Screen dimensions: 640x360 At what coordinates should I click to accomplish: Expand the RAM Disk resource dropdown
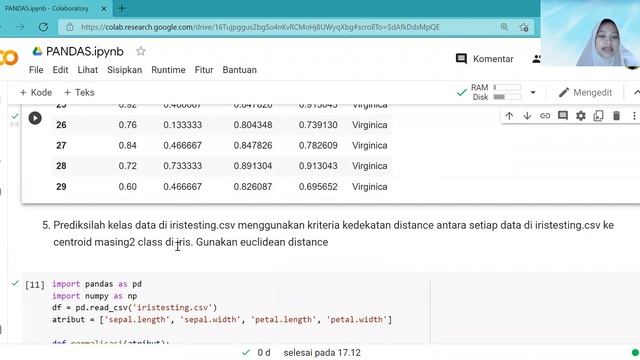point(533,93)
